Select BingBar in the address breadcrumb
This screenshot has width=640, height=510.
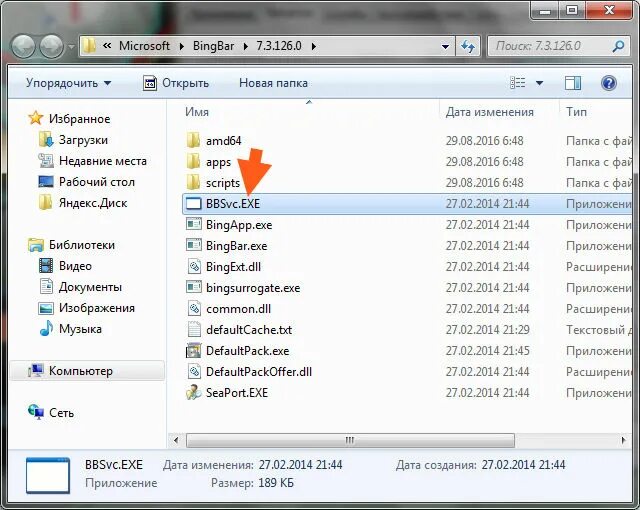[x=213, y=46]
